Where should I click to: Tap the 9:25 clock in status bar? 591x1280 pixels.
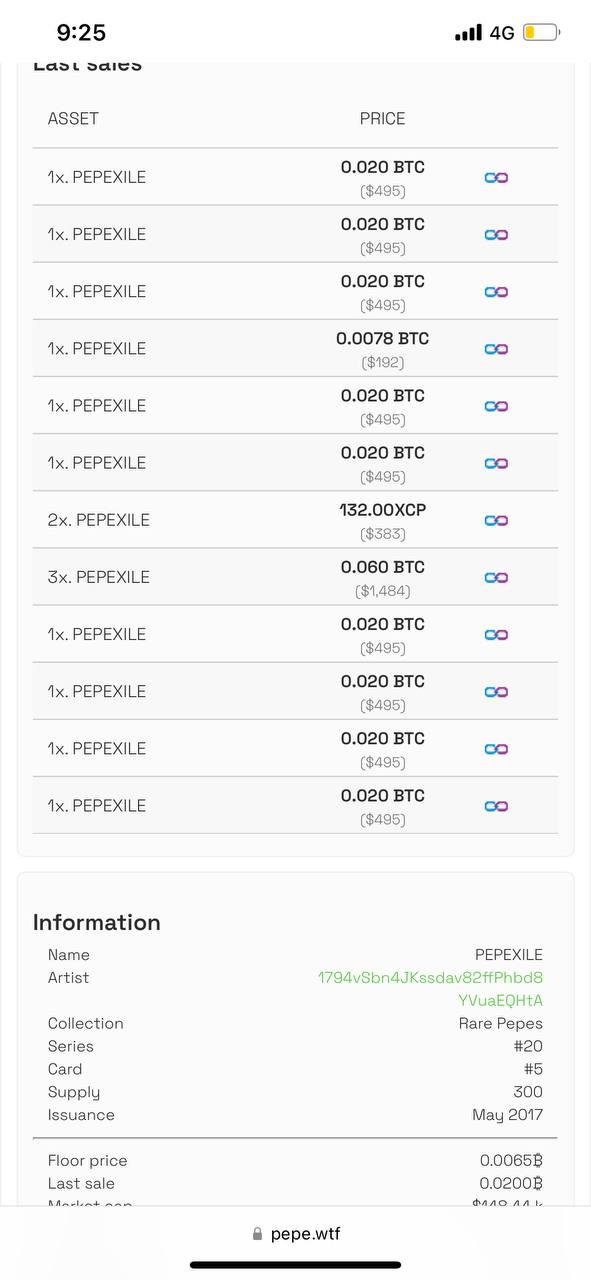point(81,33)
